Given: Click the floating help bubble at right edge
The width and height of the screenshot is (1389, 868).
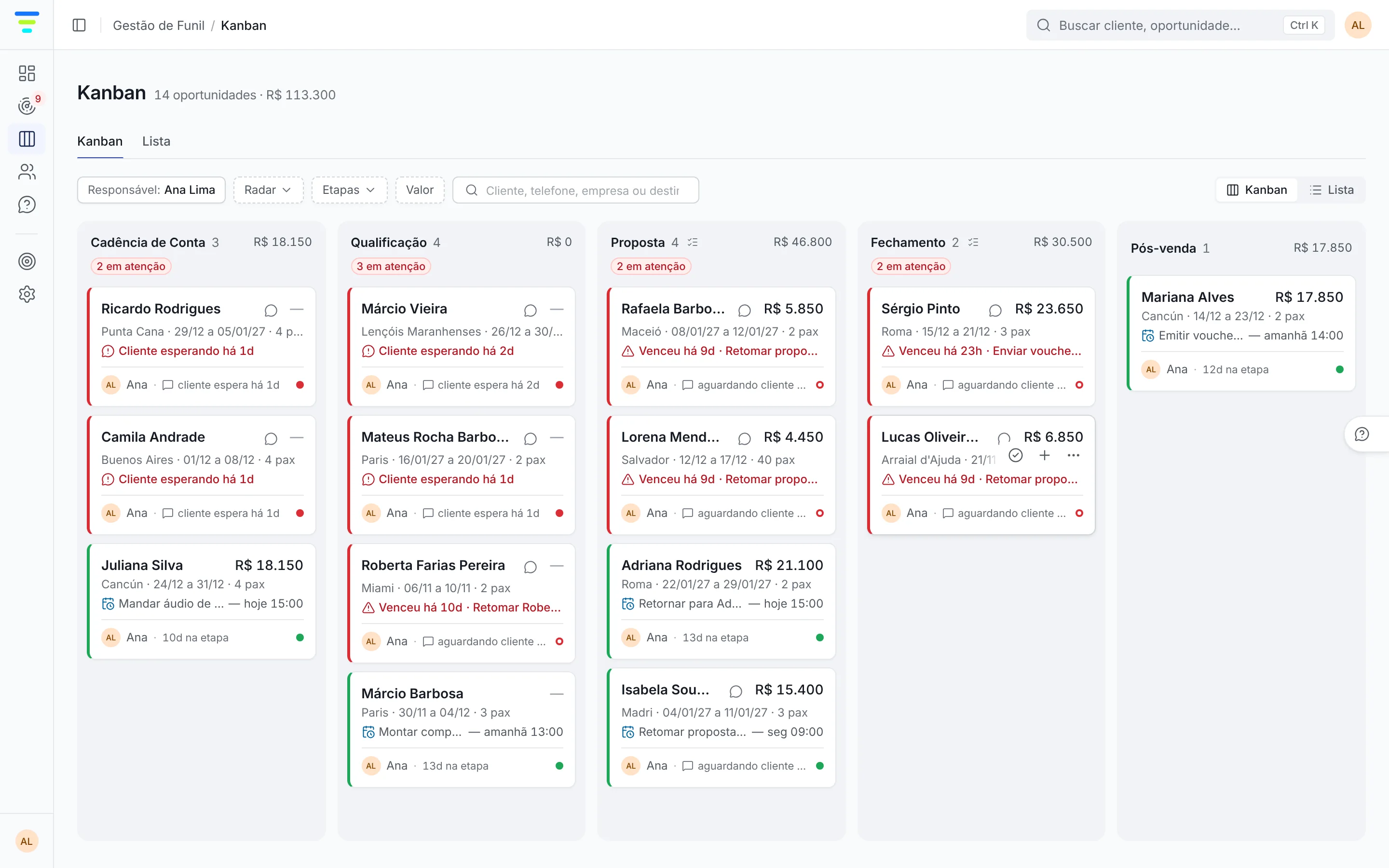Looking at the screenshot, I should [1362, 434].
